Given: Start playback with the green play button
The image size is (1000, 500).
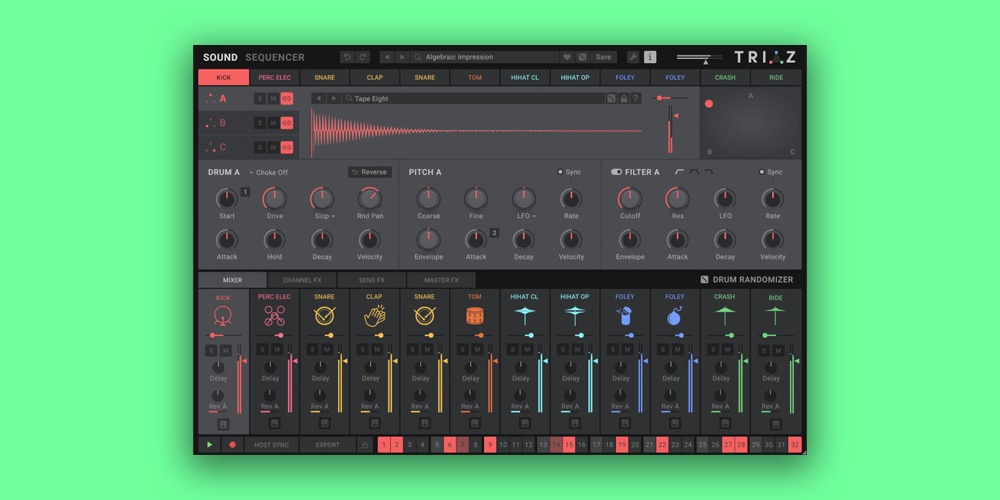Looking at the screenshot, I should pos(209,445).
